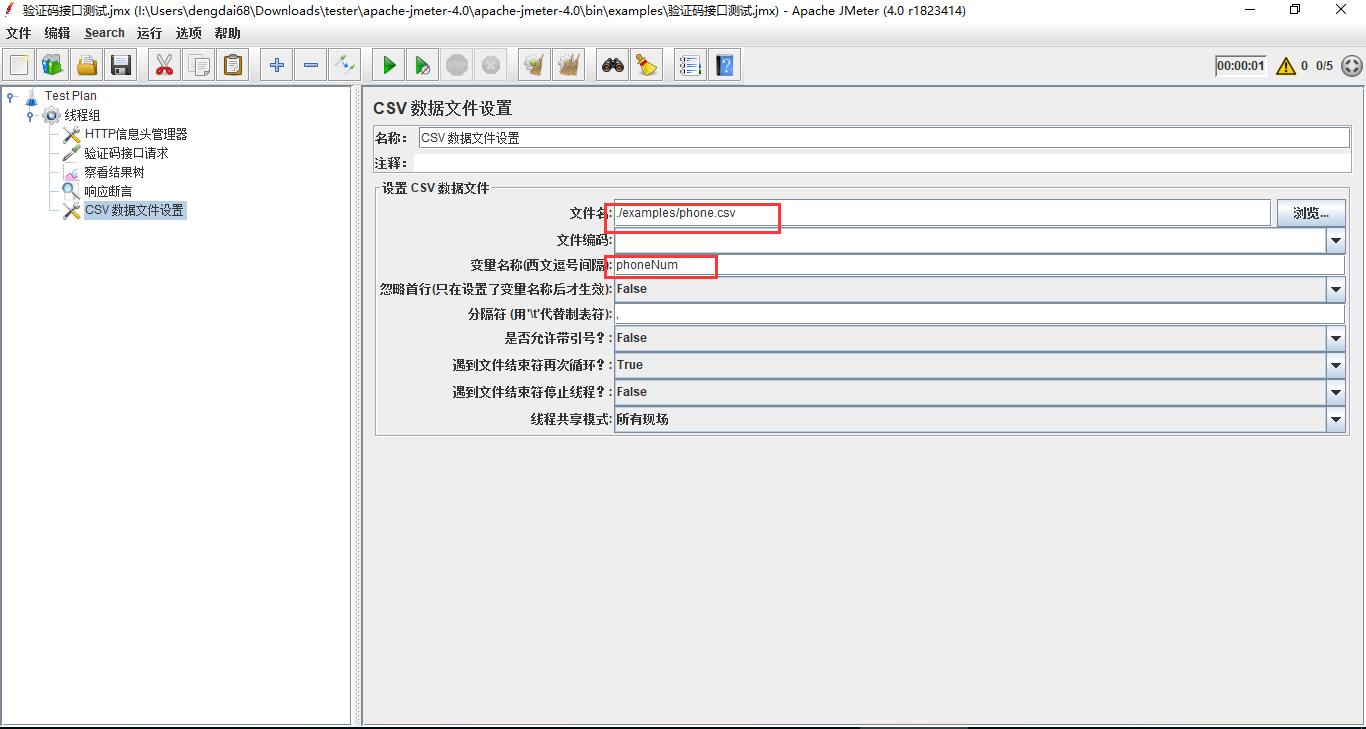
Task: Click the 0/5 thread count
Action: 1324,66
